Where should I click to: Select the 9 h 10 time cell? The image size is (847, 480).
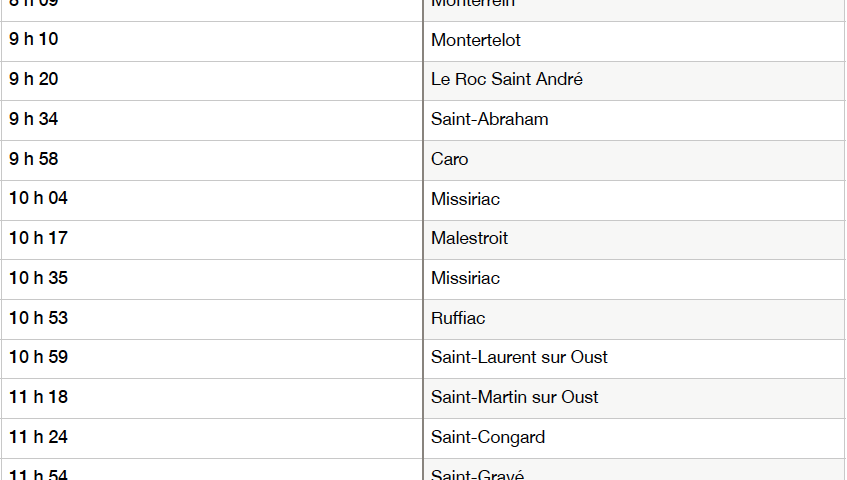pos(34,40)
